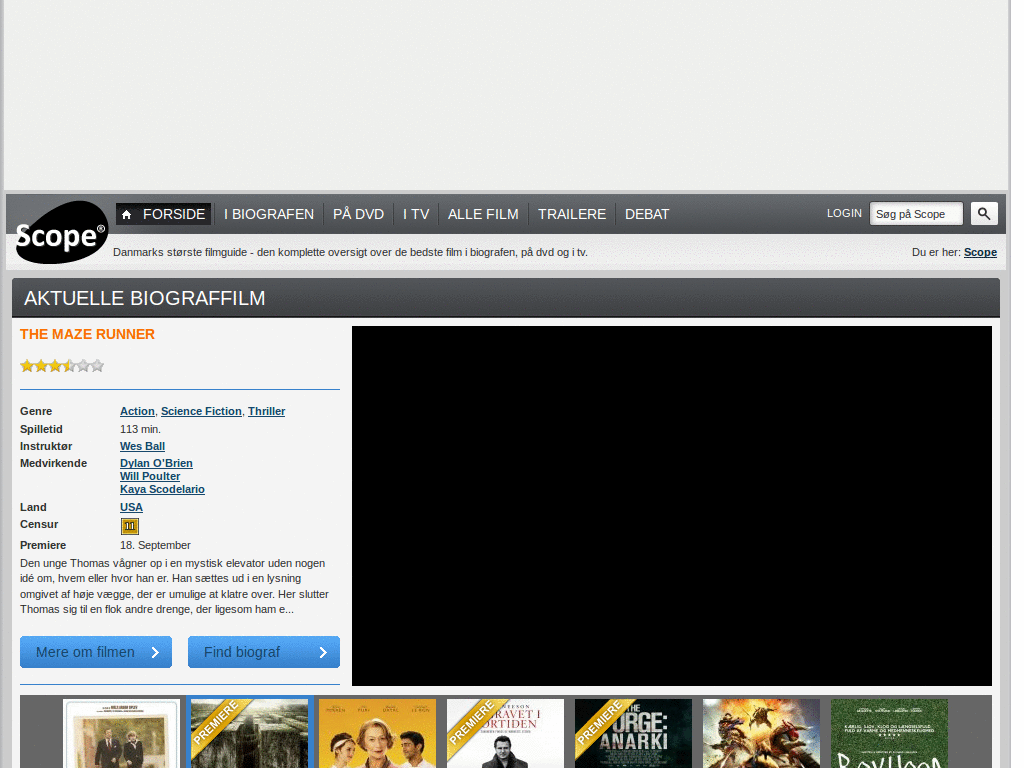Select the Ninja Turtles poster thumbnail
Viewport: 1024px width, 768px height.
point(761,733)
